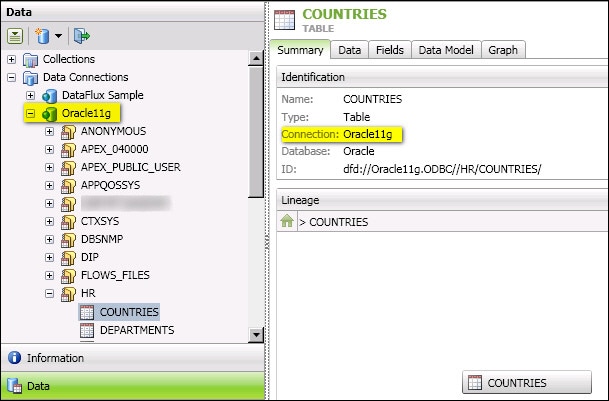Screen dimensions: 609x401
Task: Select the COUNTRIES table in tree
Action: (129, 312)
